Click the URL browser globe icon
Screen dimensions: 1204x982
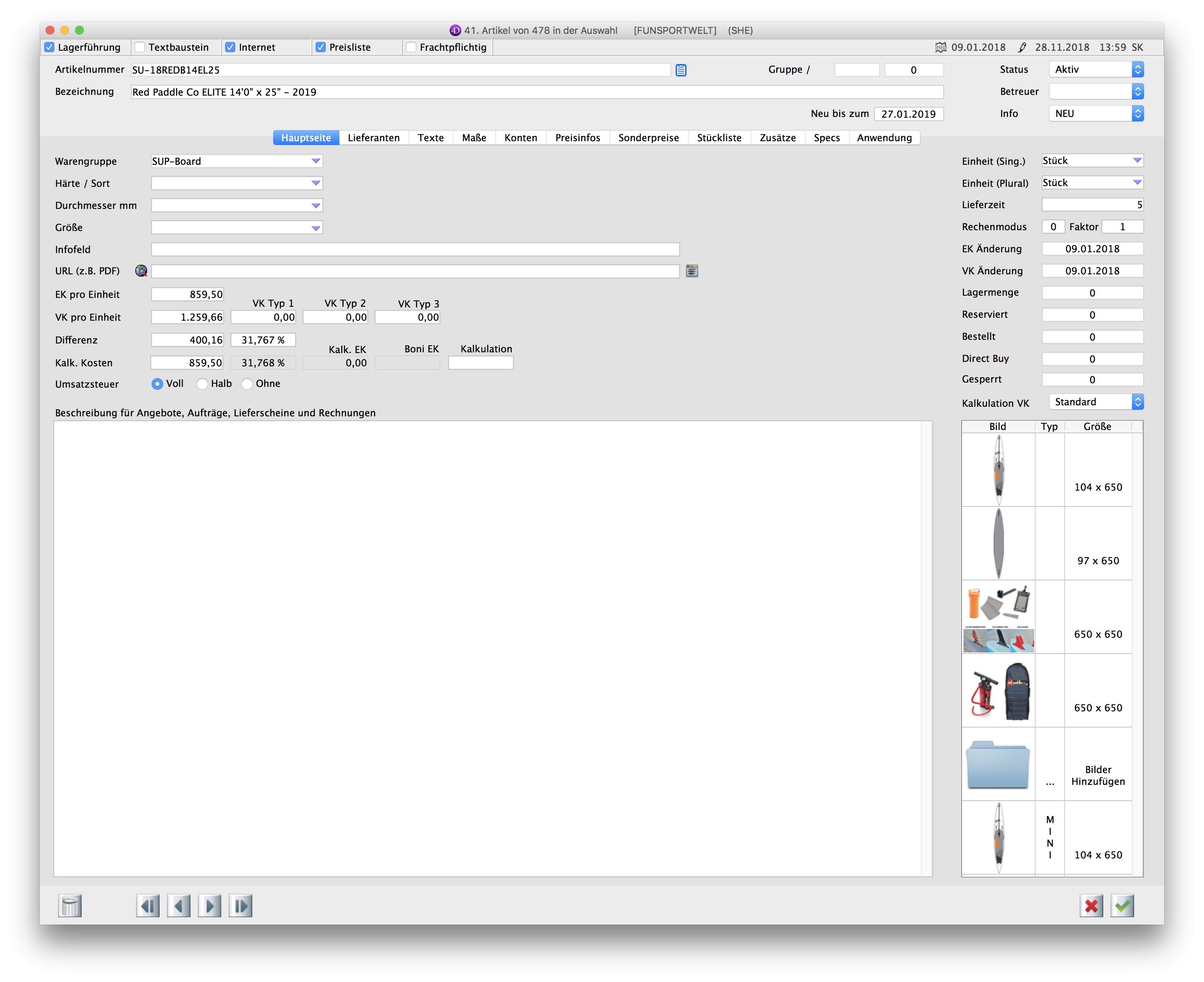tap(141, 271)
